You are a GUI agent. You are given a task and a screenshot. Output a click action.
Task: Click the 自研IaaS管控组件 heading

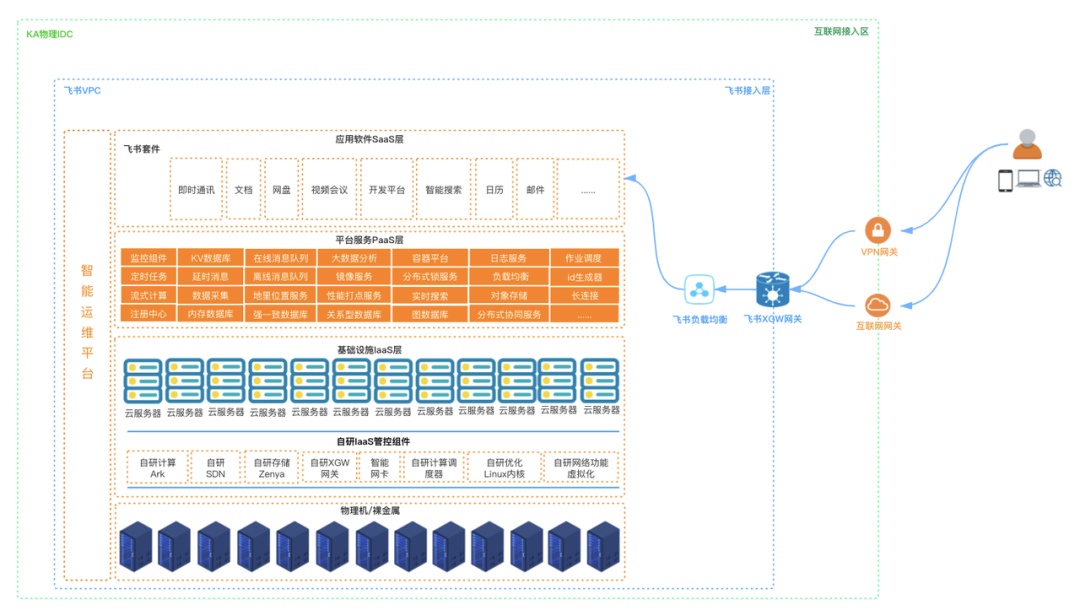click(373, 441)
